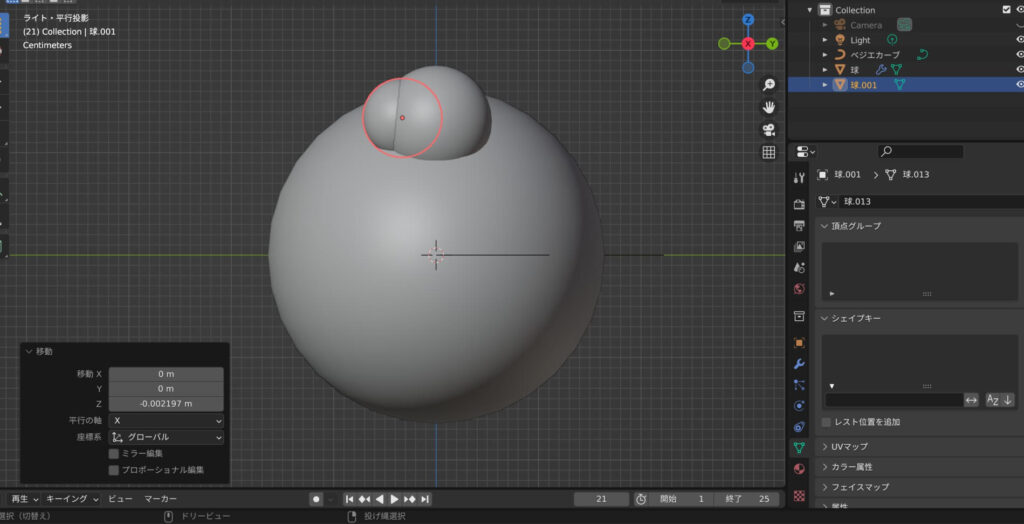Click the viewport zoom magnifier icon
Image resolution: width=1024 pixels, height=524 pixels.
point(769,85)
